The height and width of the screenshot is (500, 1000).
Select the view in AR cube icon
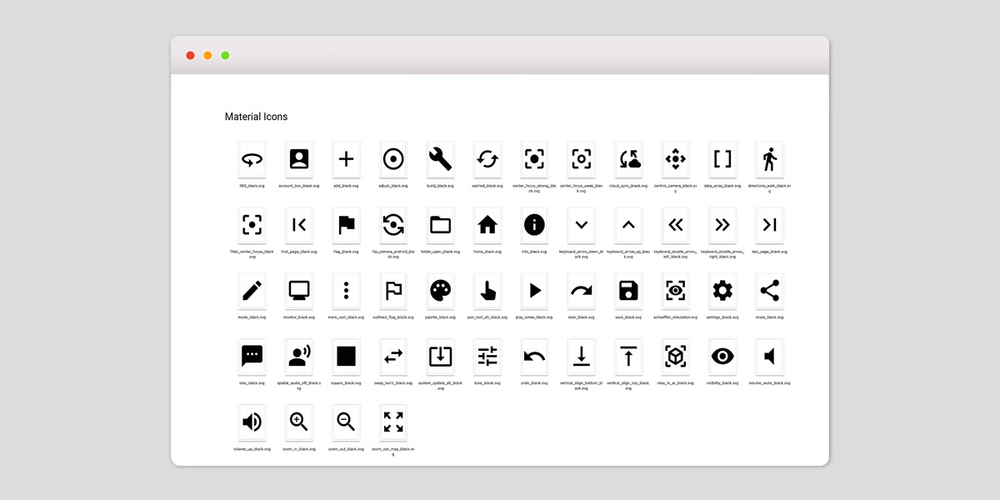[675, 357]
